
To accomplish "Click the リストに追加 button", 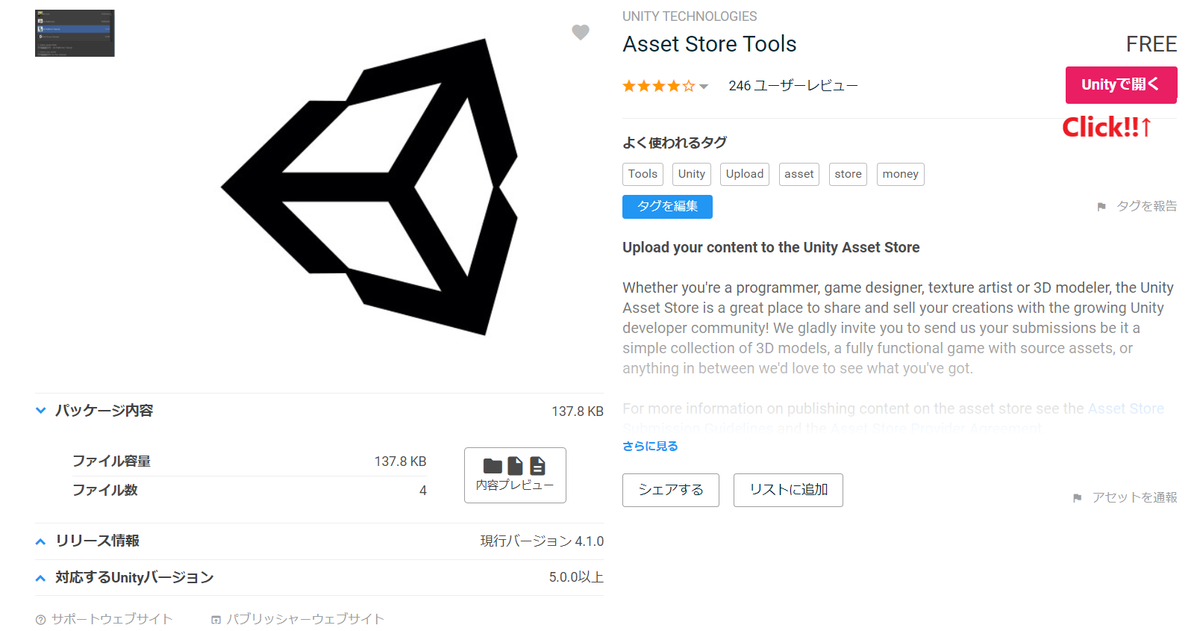I will (x=788, y=490).
